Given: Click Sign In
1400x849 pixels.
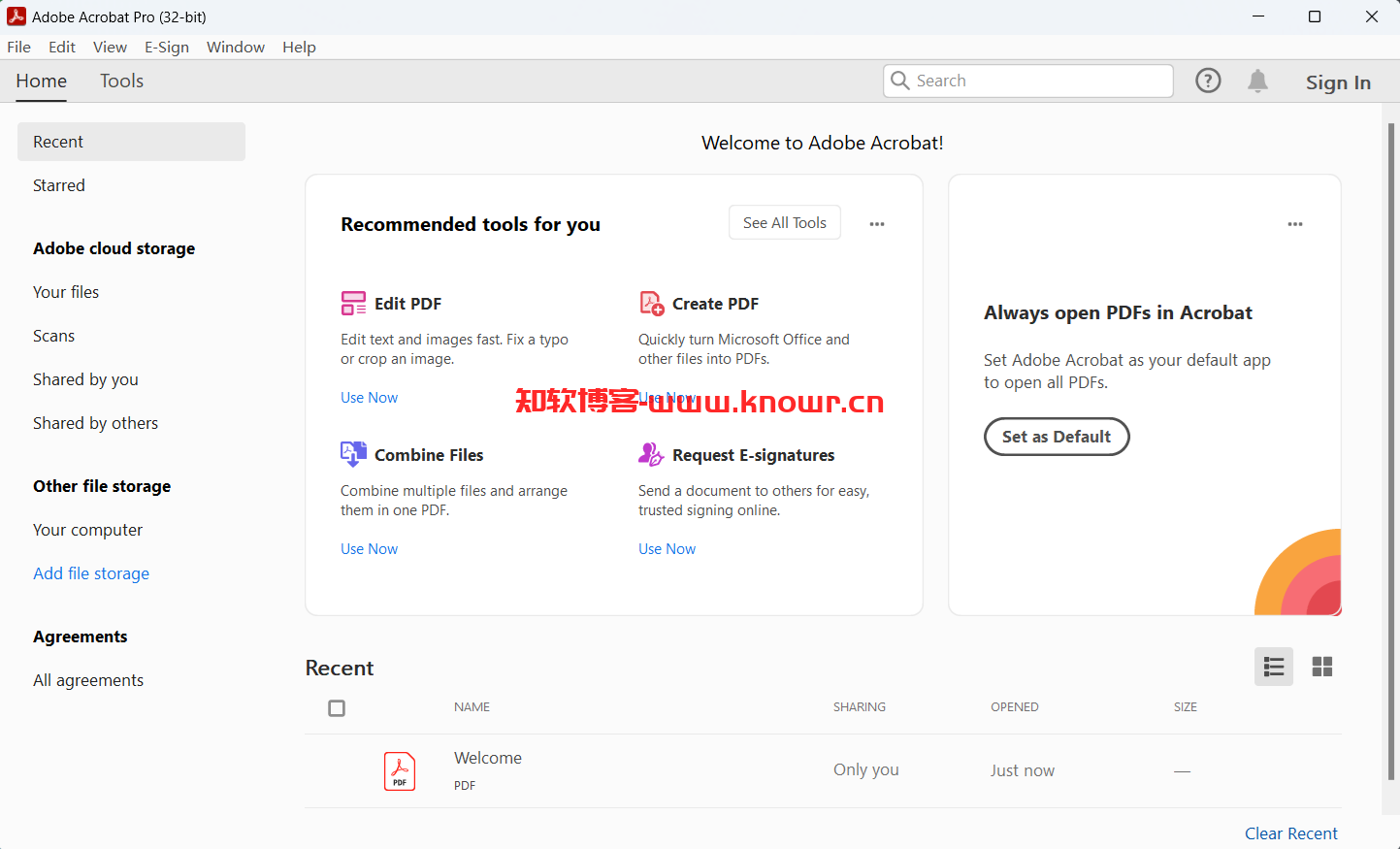Looking at the screenshot, I should pos(1338,82).
